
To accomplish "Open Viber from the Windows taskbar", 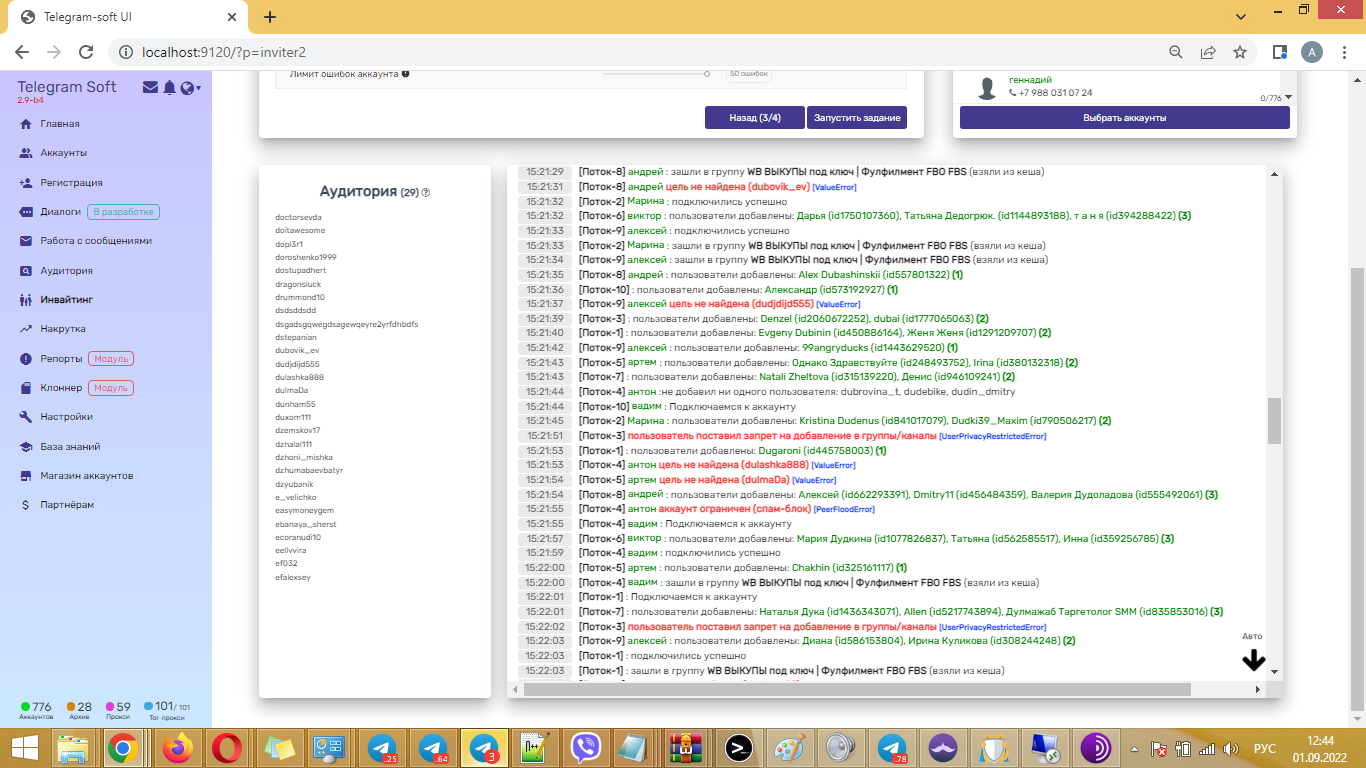I will click(585, 748).
